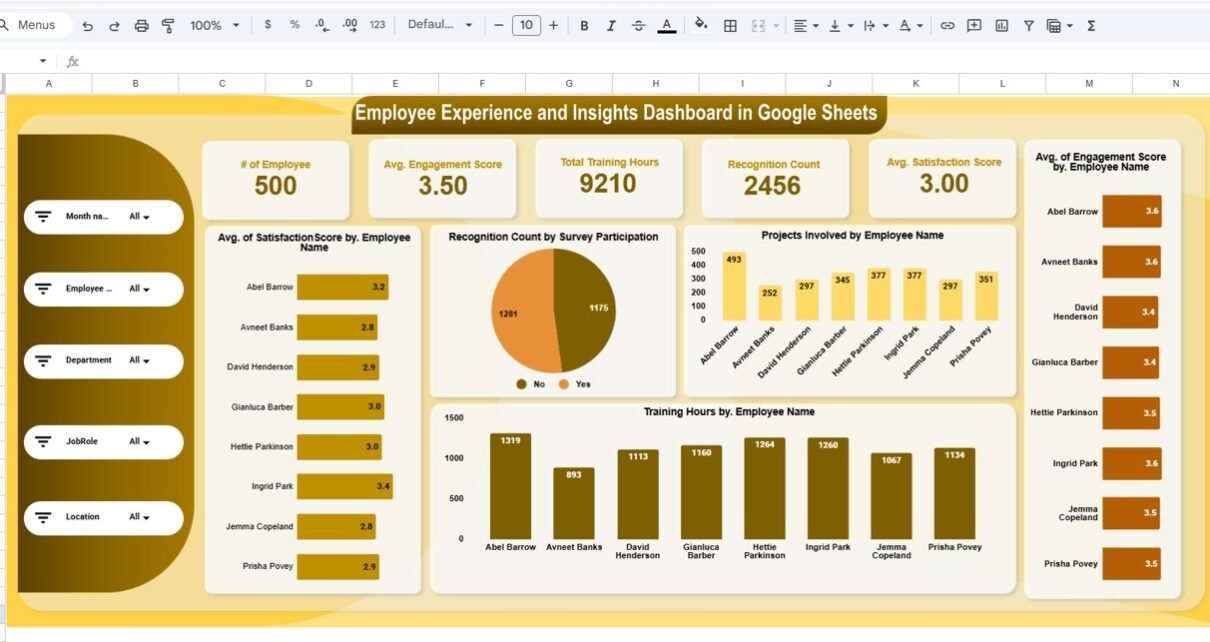The height and width of the screenshot is (642, 1210).
Task: Click the Print icon
Action: coord(141,26)
